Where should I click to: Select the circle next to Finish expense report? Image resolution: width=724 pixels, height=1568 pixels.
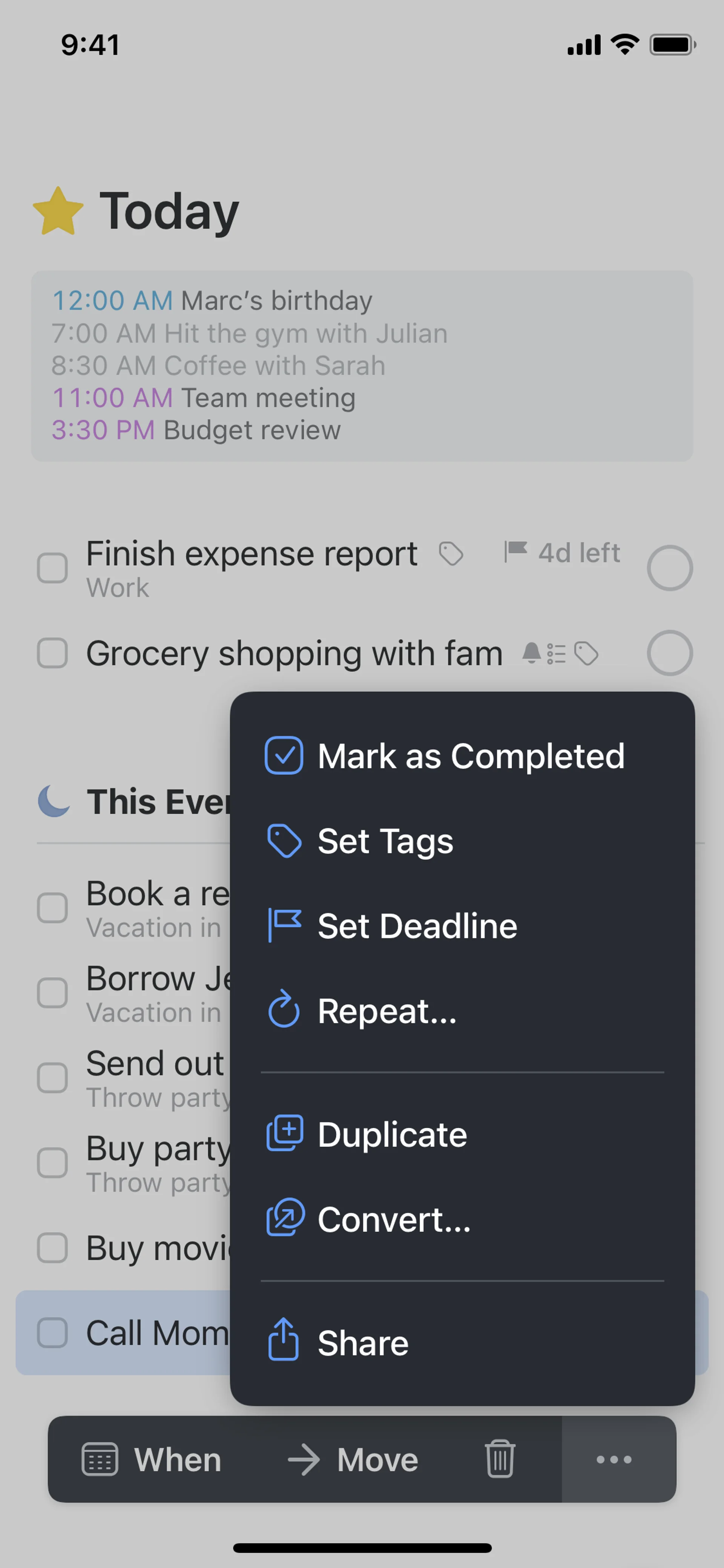(x=669, y=568)
